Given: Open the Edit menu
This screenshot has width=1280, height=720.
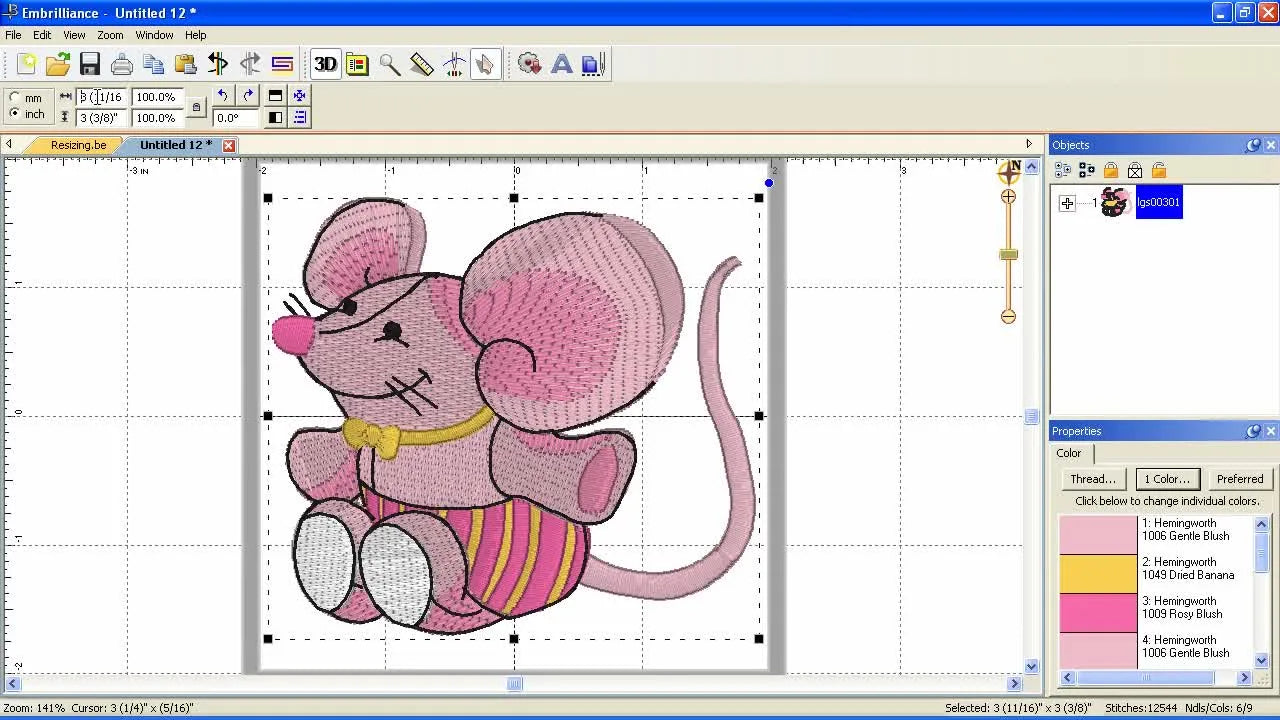Looking at the screenshot, I should click(42, 35).
